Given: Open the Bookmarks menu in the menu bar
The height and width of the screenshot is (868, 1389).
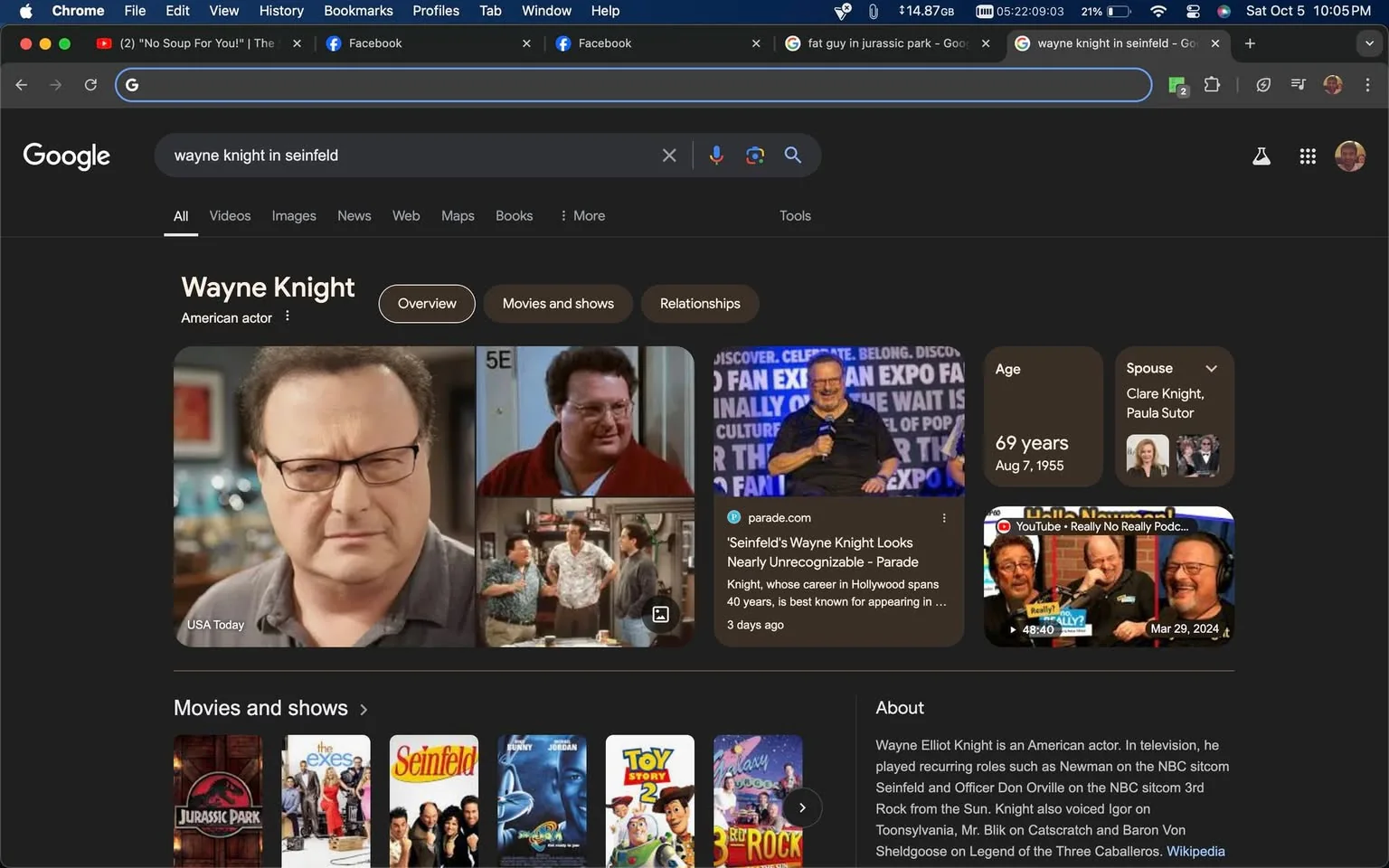Looking at the screenshot, I should coord(358,11).
